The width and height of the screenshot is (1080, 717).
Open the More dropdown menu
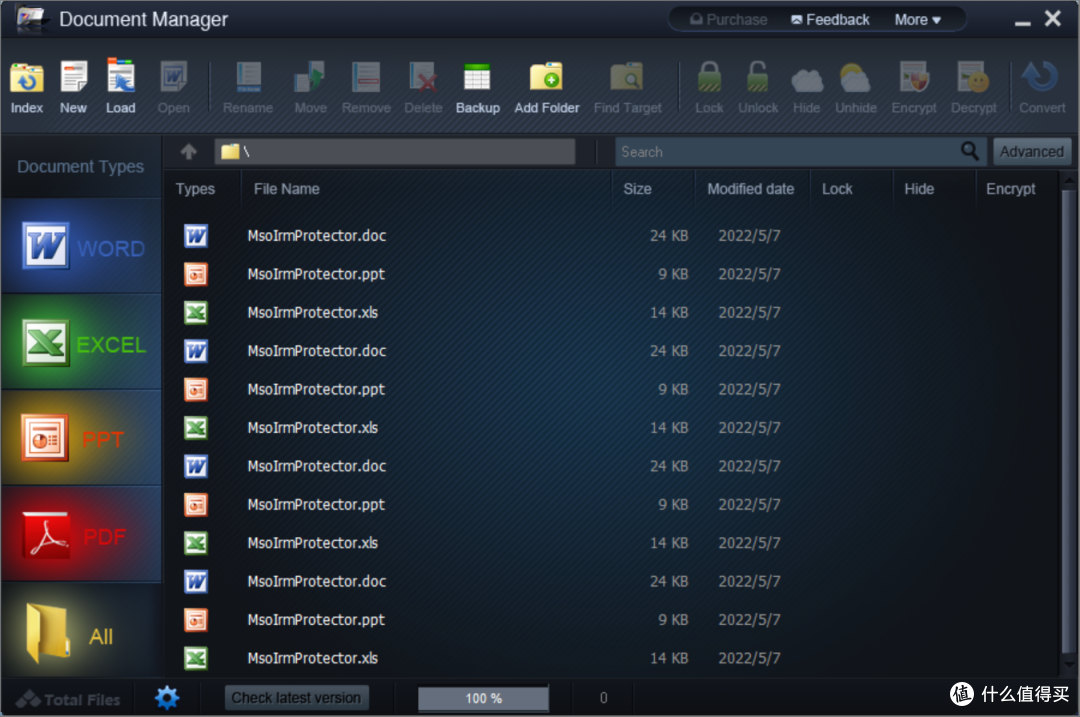(x=917, y=19)
